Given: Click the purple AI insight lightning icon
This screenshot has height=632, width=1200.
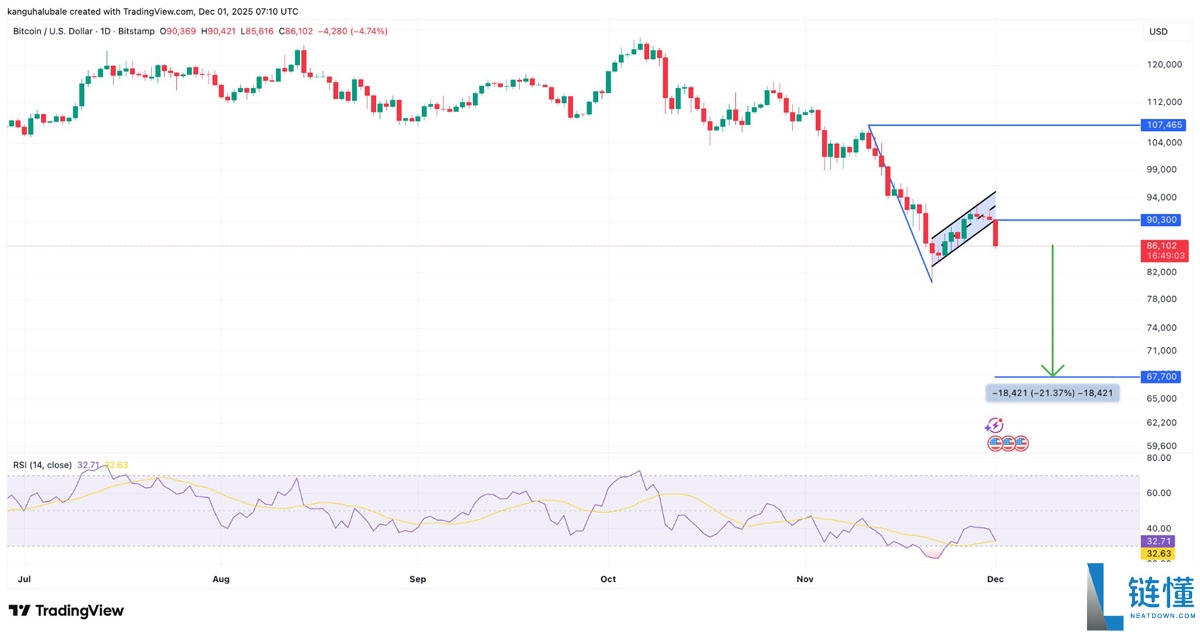Looking at the screenshot, I should coord(995,425).
